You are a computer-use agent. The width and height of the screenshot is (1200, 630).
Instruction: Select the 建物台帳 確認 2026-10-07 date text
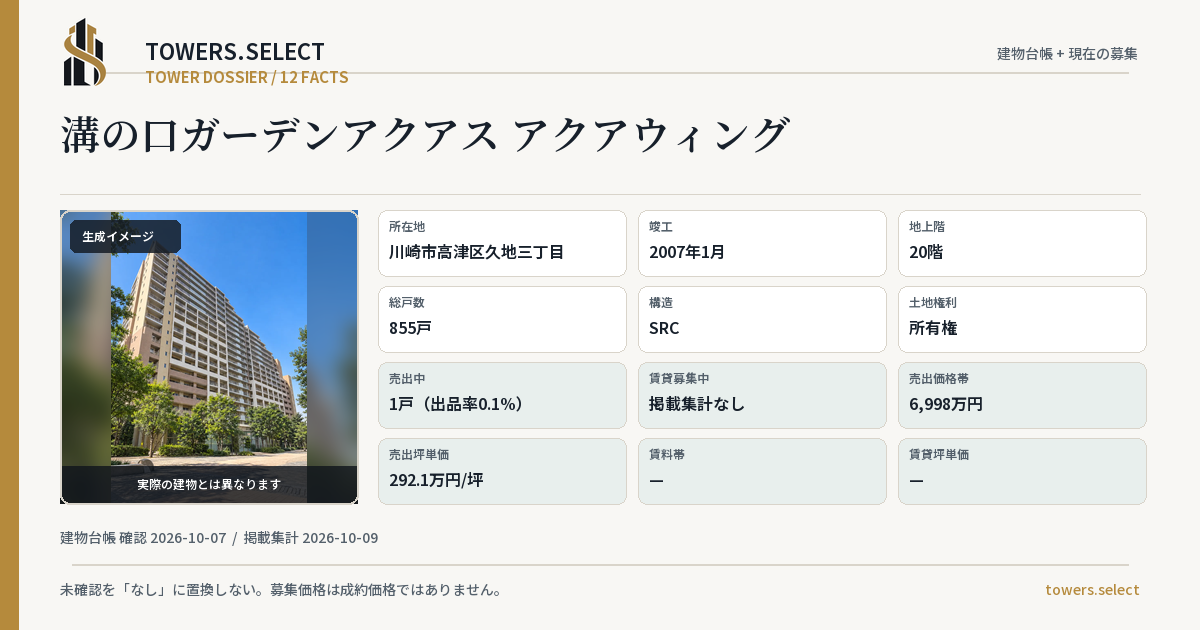pos(143,538)
